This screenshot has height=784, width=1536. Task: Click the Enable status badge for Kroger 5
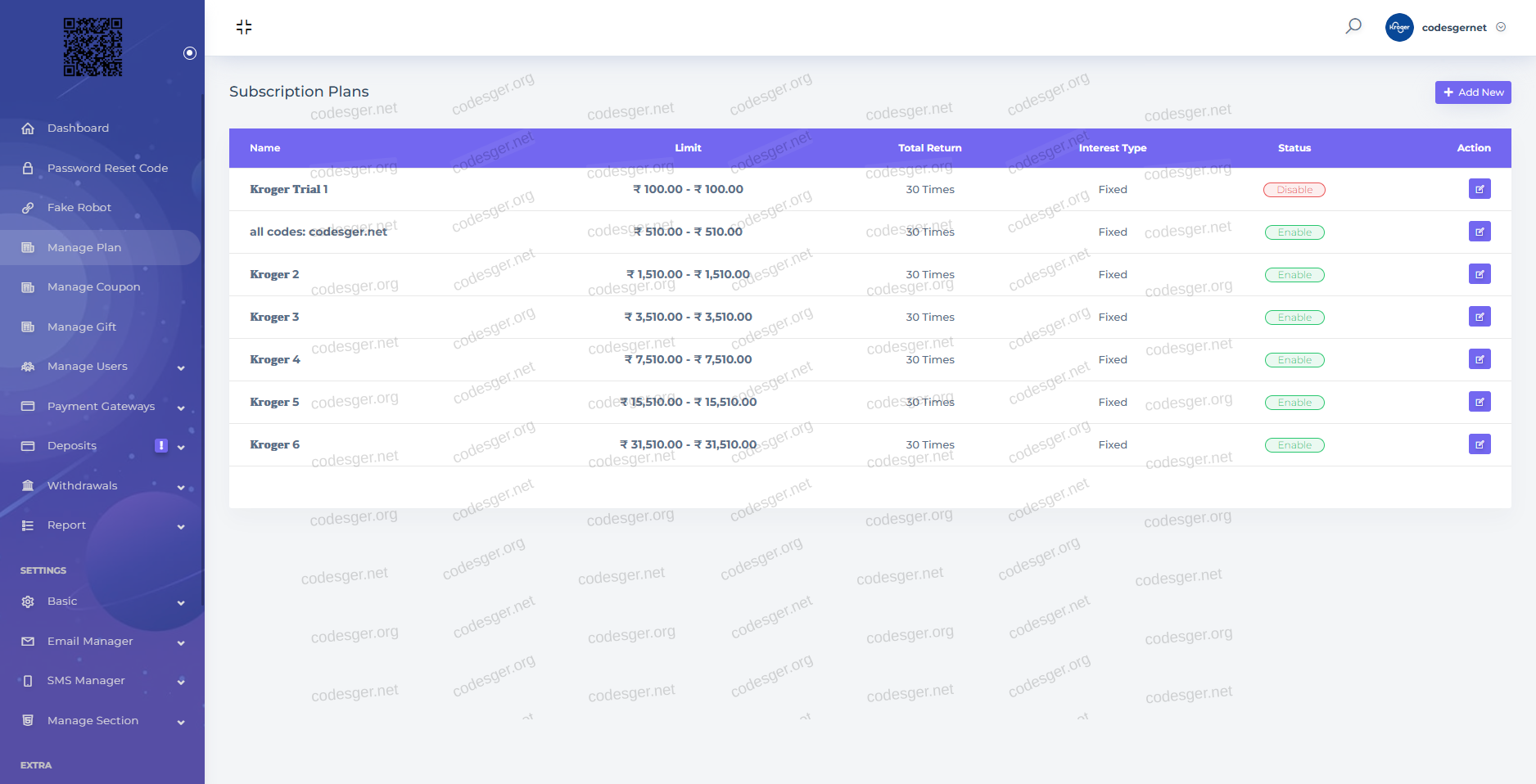(x=1294, y=403)
